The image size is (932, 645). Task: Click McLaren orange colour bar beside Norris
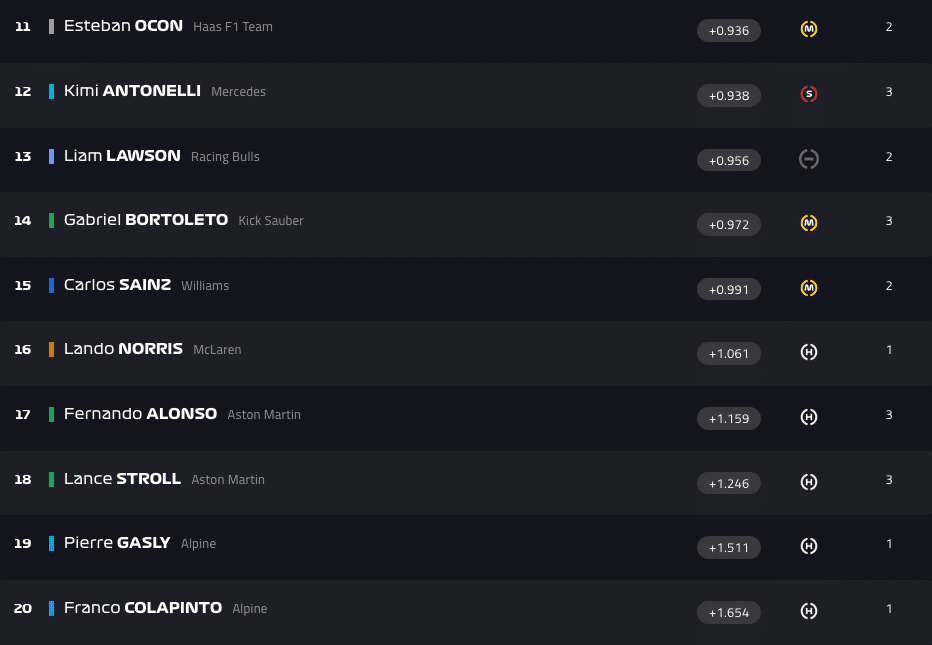(x=51, y=349)
